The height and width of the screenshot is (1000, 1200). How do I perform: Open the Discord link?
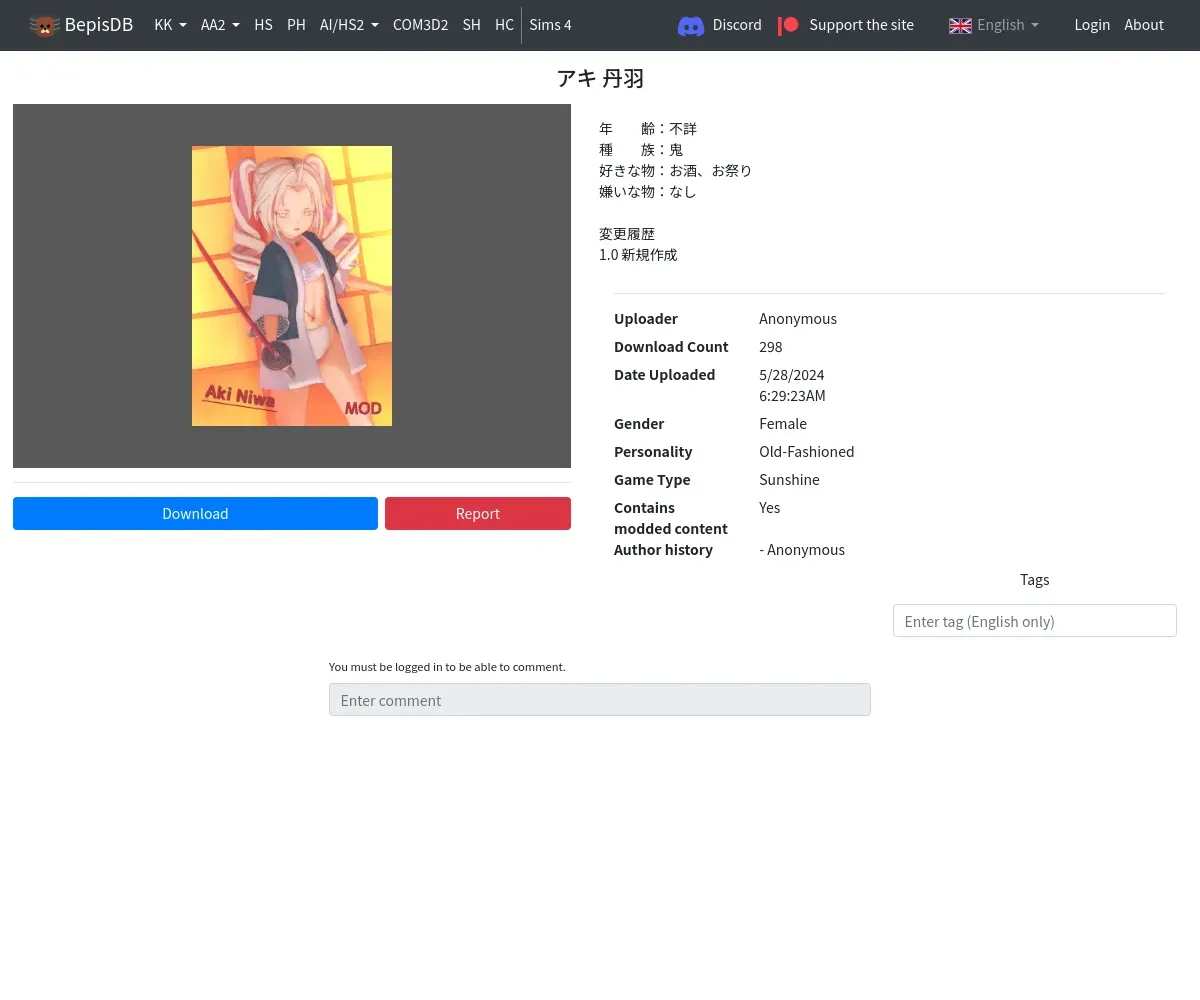coord(720,25)
